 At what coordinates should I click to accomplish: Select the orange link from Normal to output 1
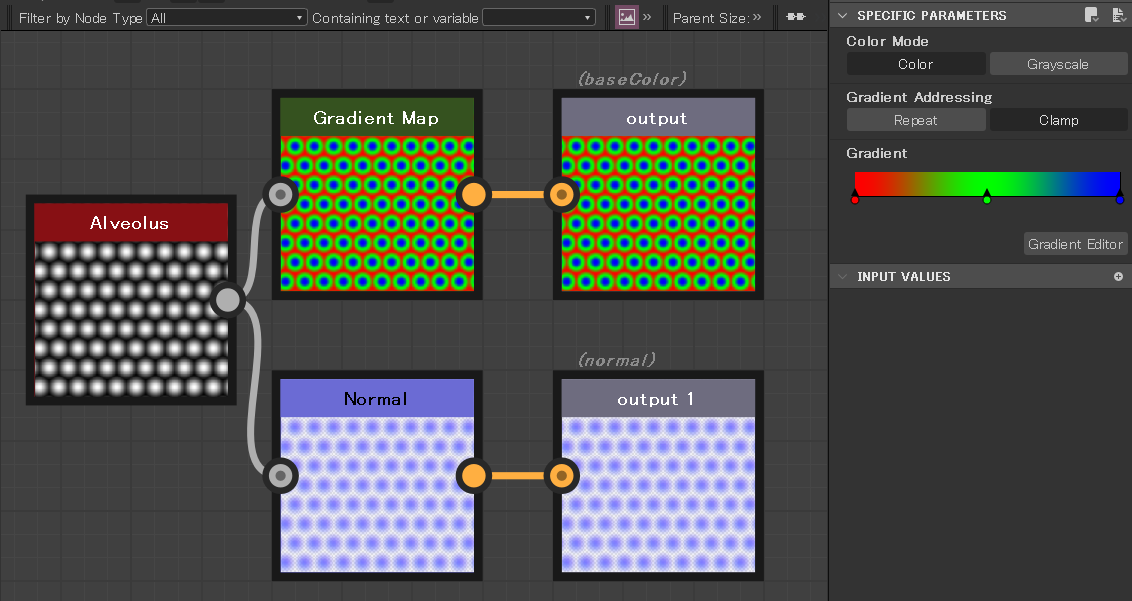[x=518, y=475]
